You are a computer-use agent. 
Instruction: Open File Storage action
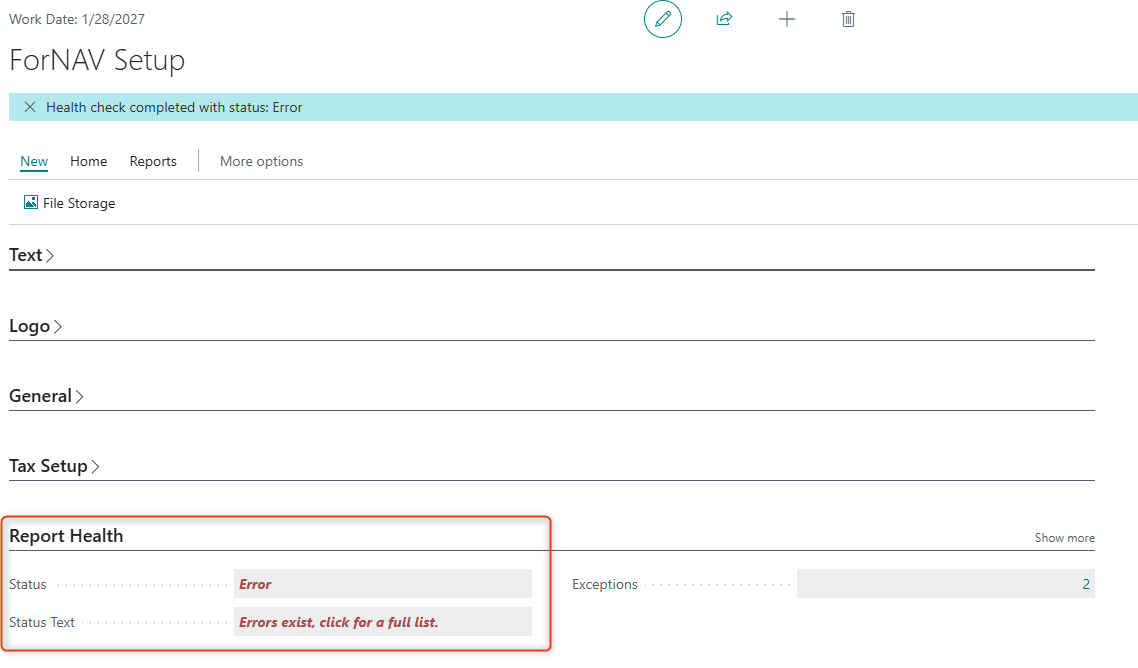tap(70, 203)
